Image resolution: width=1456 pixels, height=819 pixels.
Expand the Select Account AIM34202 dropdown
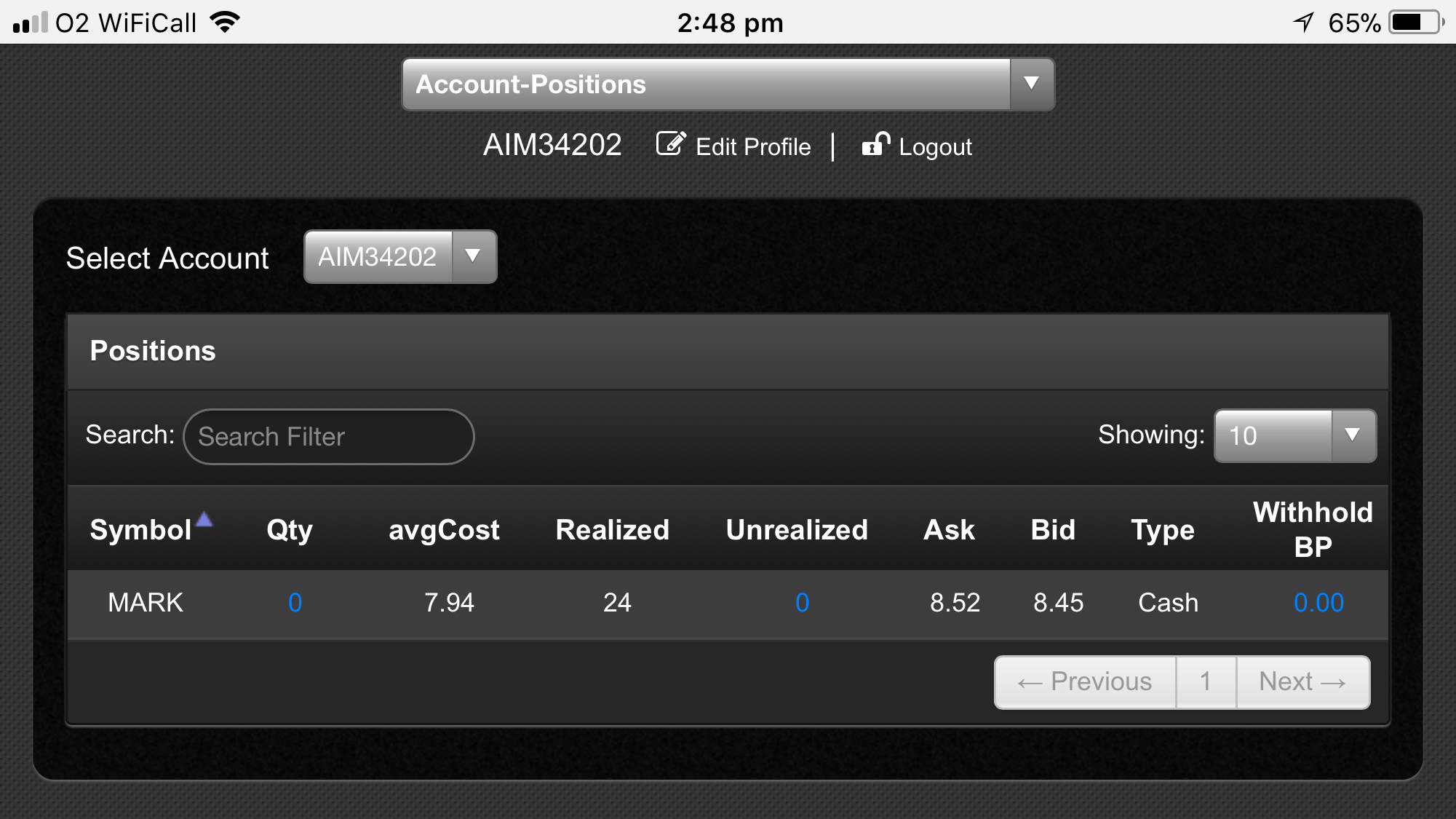pyautogui.click(x=400, y=257)
